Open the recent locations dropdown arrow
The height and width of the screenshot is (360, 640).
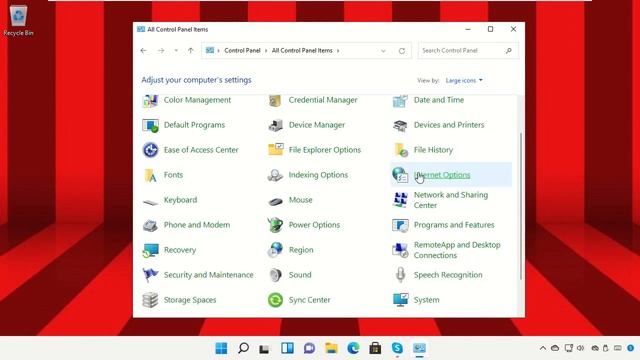click(176, 51)
